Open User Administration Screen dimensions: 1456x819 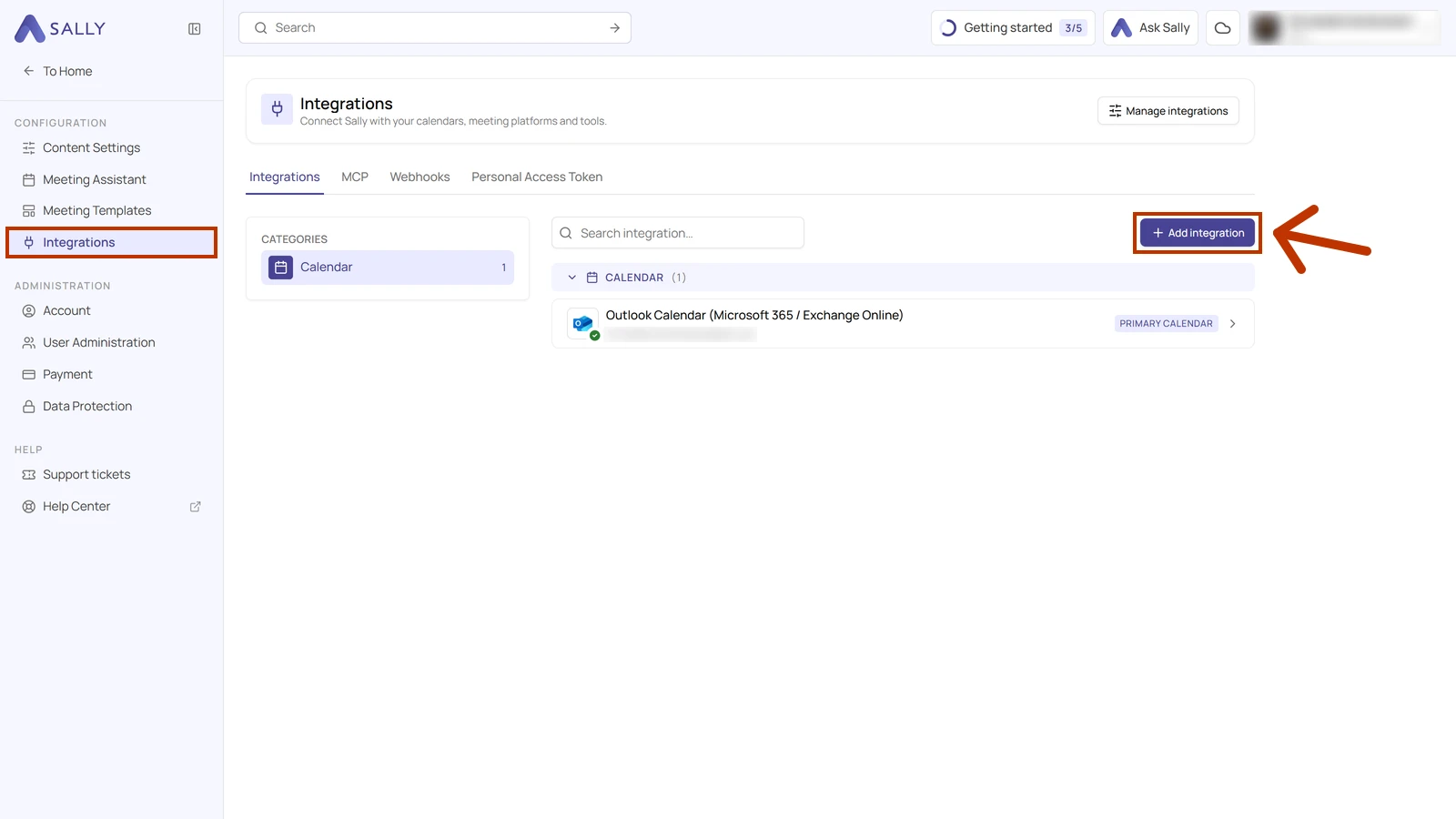point(111,342)
